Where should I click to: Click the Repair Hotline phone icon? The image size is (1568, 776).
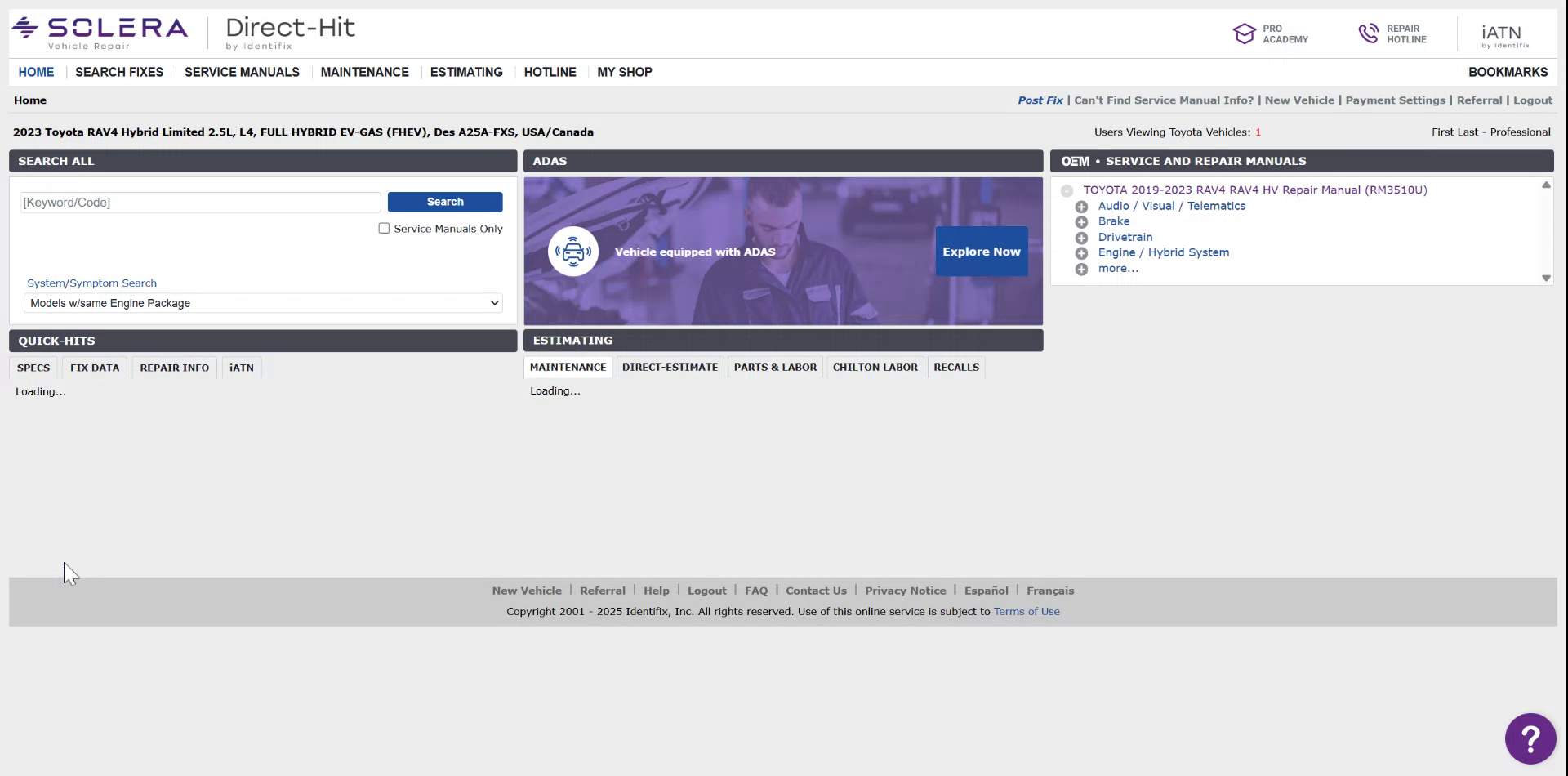point(1369,33)
